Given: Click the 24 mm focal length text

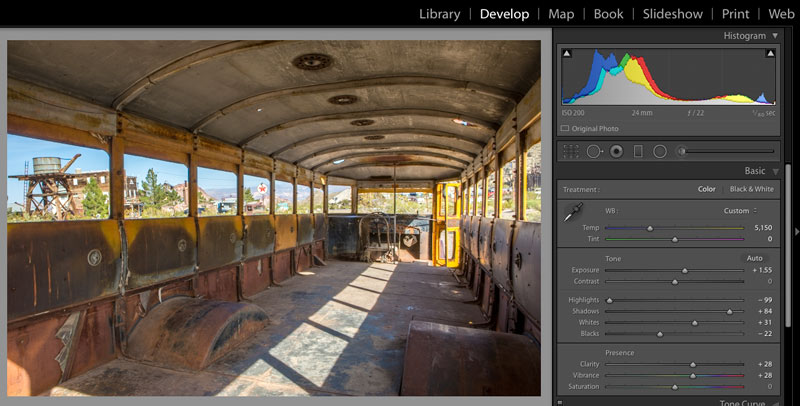Looking at the screenshot, I should [x=642, y=113].
